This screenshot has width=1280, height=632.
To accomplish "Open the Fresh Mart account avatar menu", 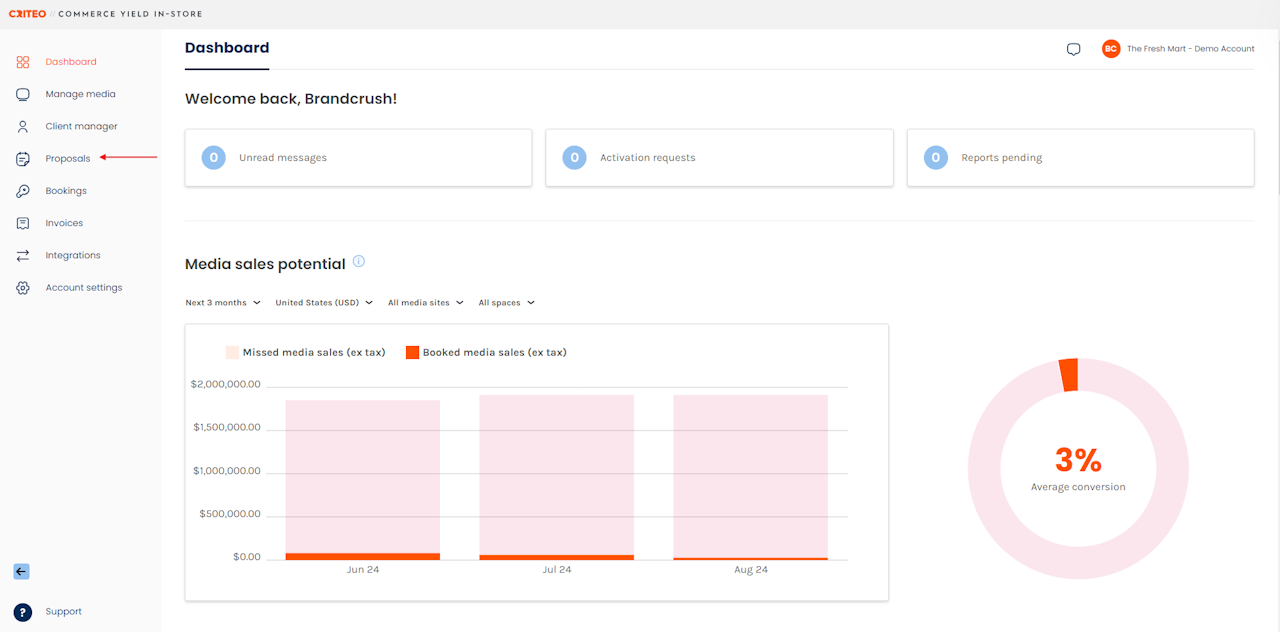I will click(x=1111, y=49).
